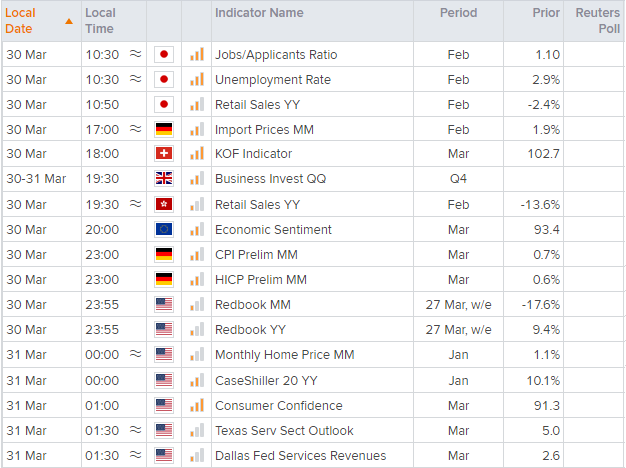
Task: Click the importance bars icon for CPI Prelim MM
Action: (x=196, y=254)
